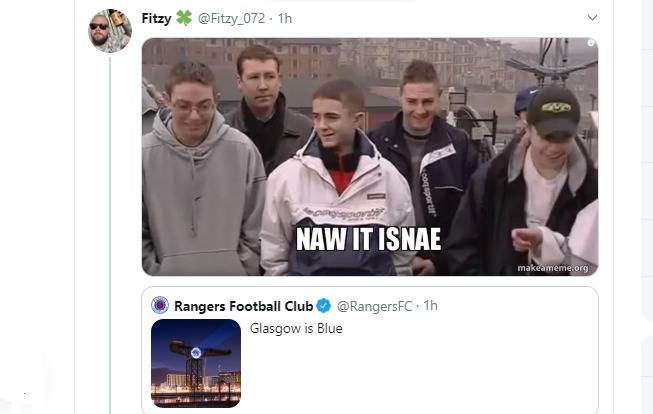The height and width of the screenshot is (414, 653).
Task: Open Fitzy's profile picture avatar
Action: pos(109,30)
